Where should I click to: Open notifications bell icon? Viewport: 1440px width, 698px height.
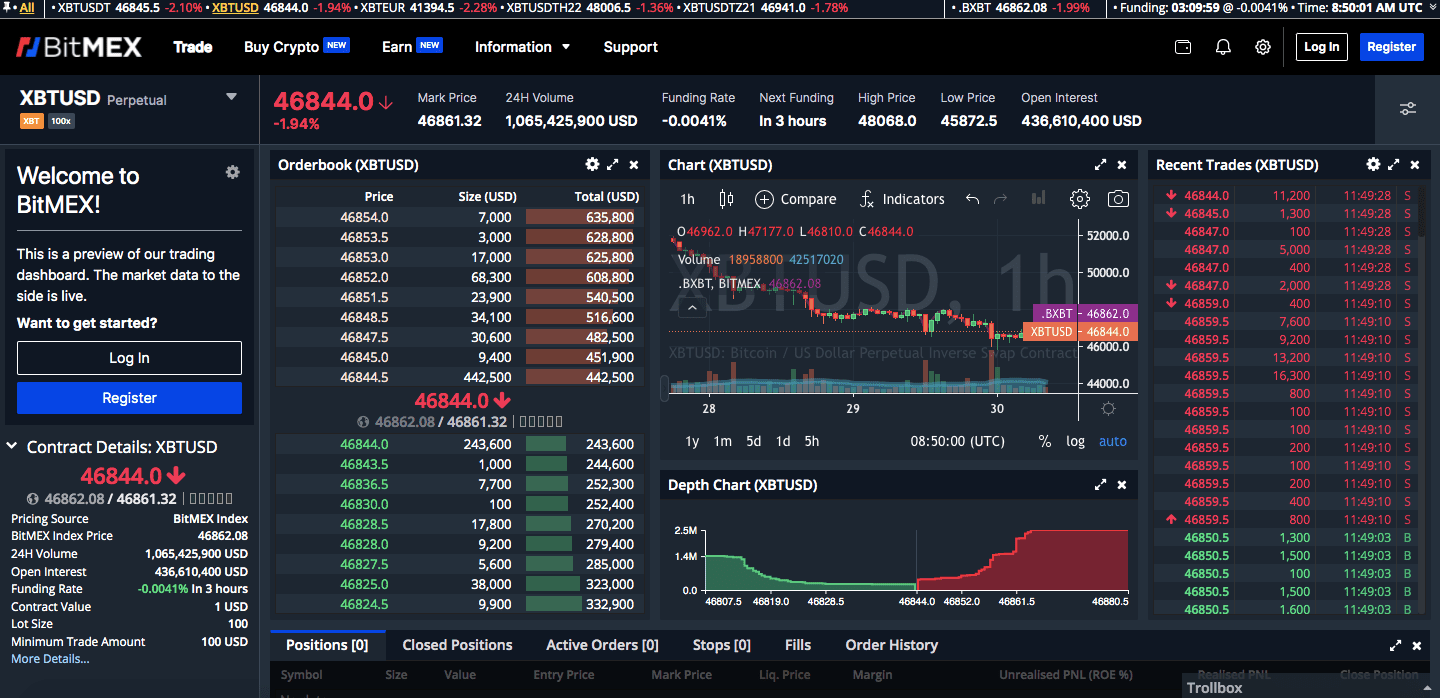1223,47
